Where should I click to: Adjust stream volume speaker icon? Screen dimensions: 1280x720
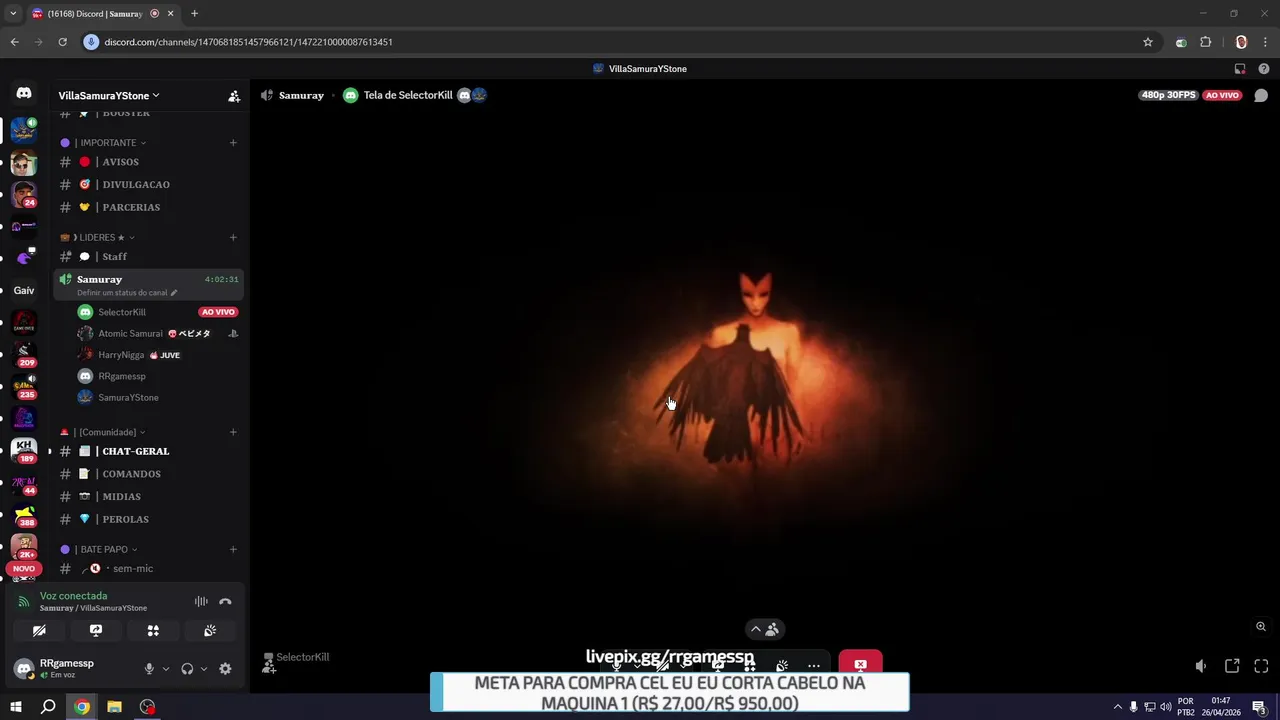coord(1201,666)
